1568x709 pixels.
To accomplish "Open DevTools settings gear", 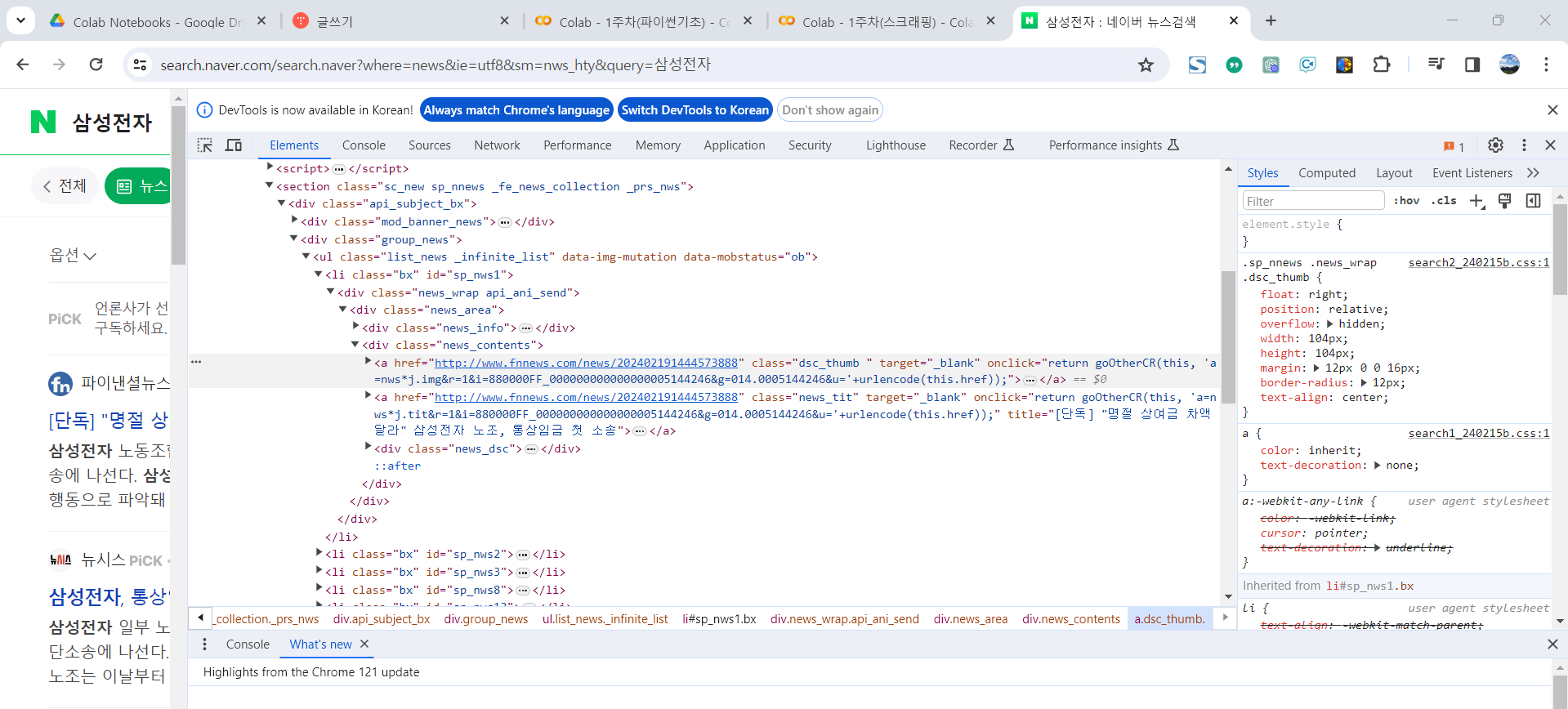I will coord(1495,145).
